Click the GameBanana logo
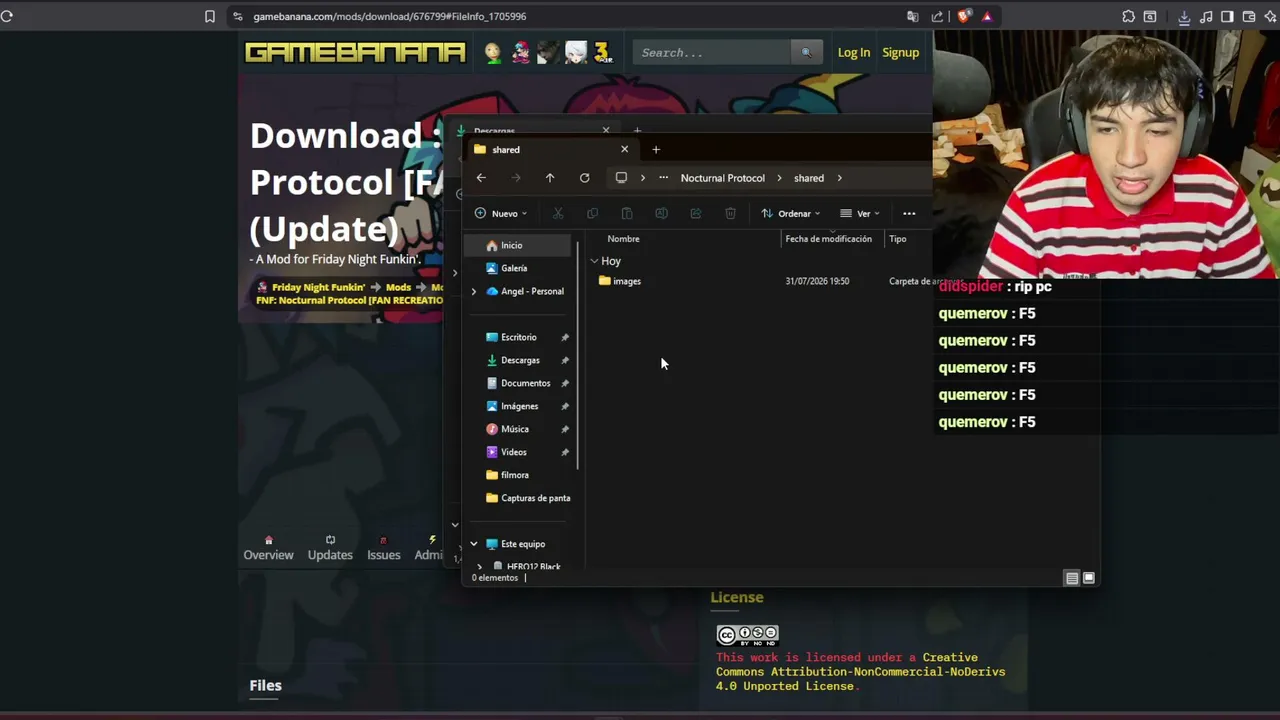The width and height of the screenshot is (1280, 720). [x=355, y=53]
